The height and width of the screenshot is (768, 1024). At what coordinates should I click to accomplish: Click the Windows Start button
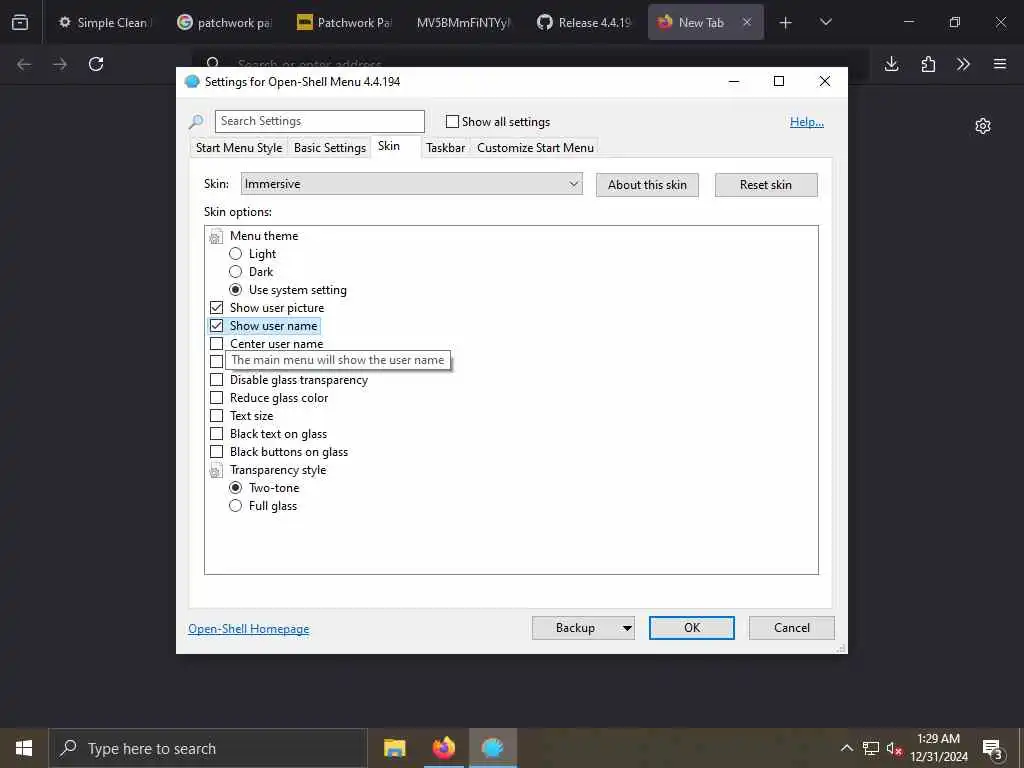24,748
